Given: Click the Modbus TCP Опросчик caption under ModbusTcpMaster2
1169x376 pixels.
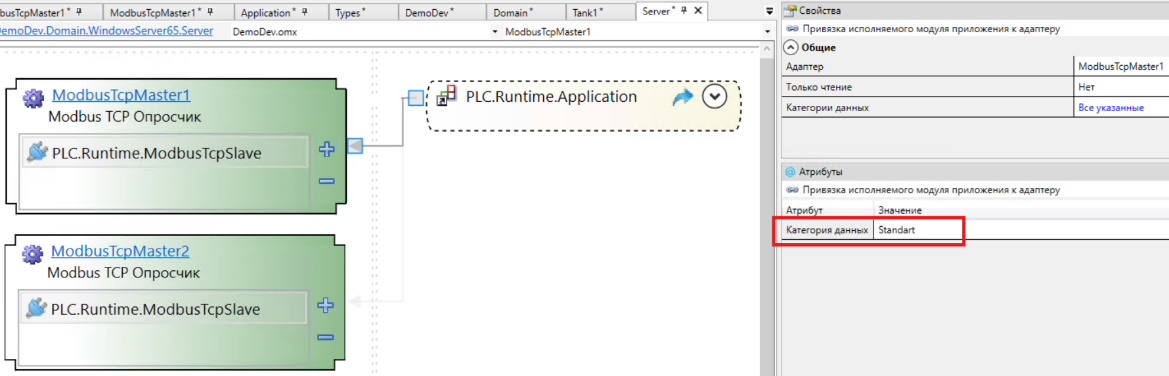Looking at the screenshot, I should (124, 273).
